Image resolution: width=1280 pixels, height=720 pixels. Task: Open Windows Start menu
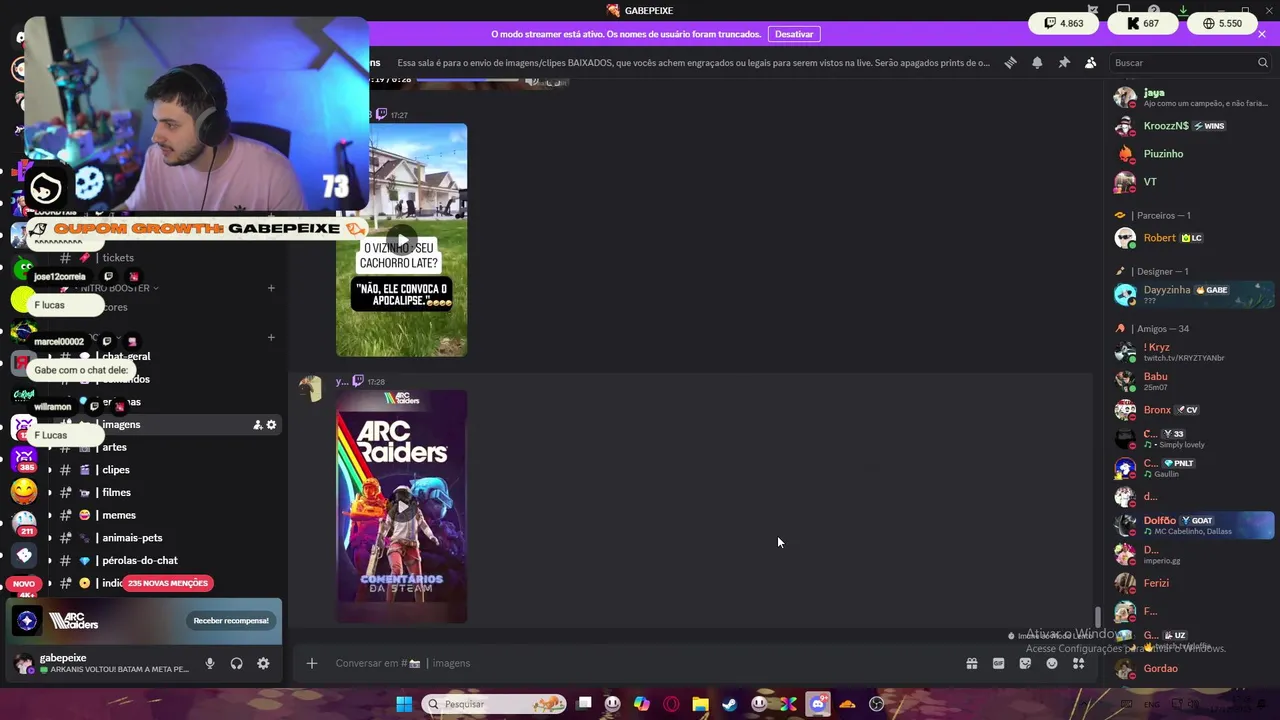[404, 704]
